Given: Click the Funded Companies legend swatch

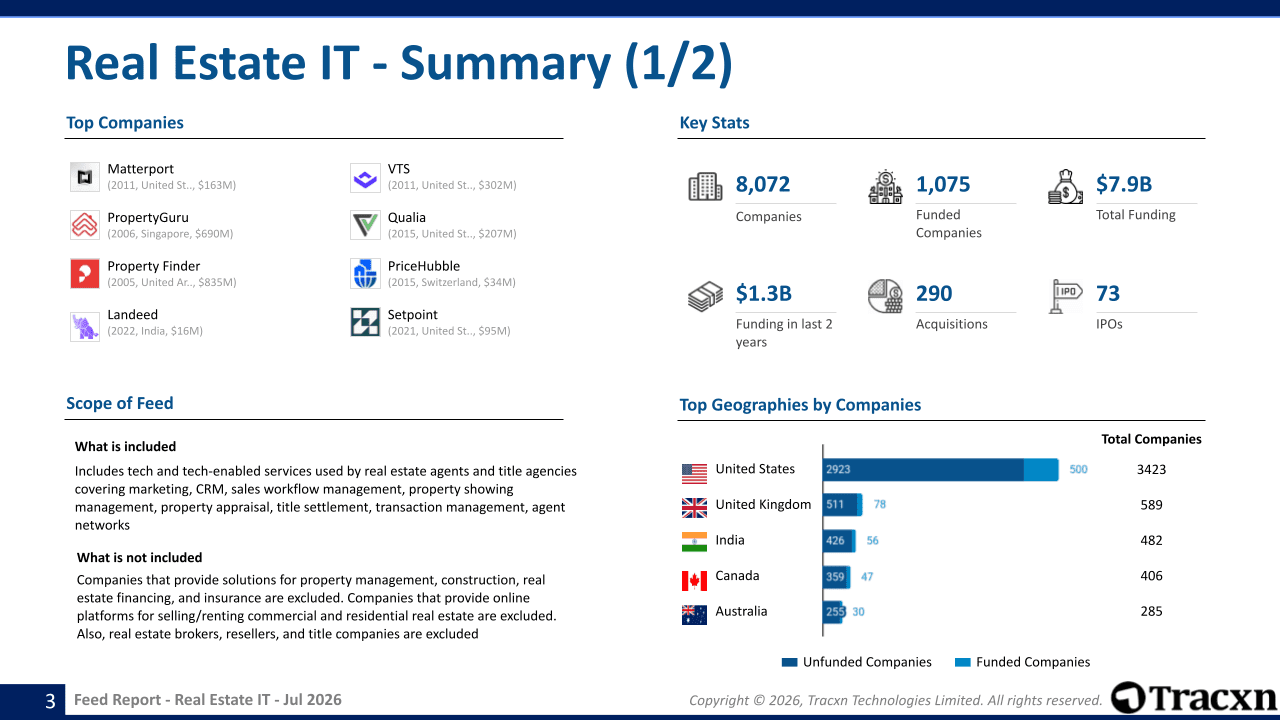Looking at the screenshot, I should point(963,662).
